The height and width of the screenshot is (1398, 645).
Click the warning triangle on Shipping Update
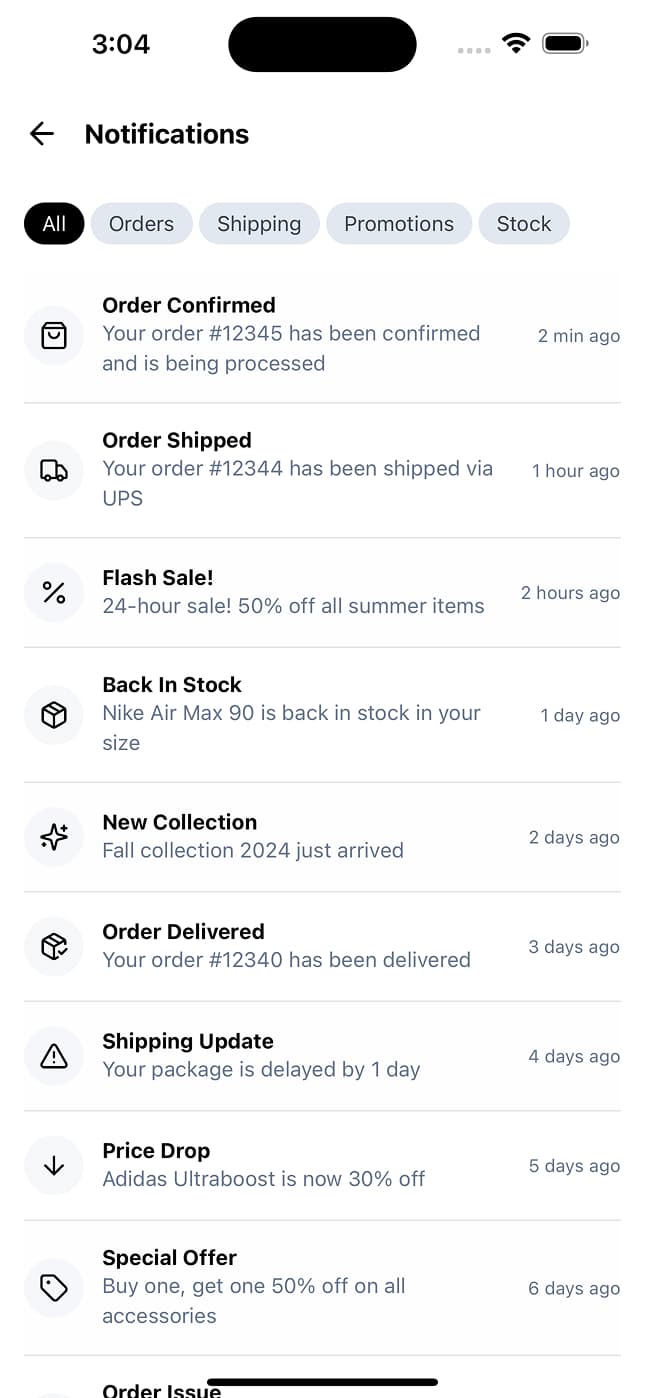coord(54,1056)
